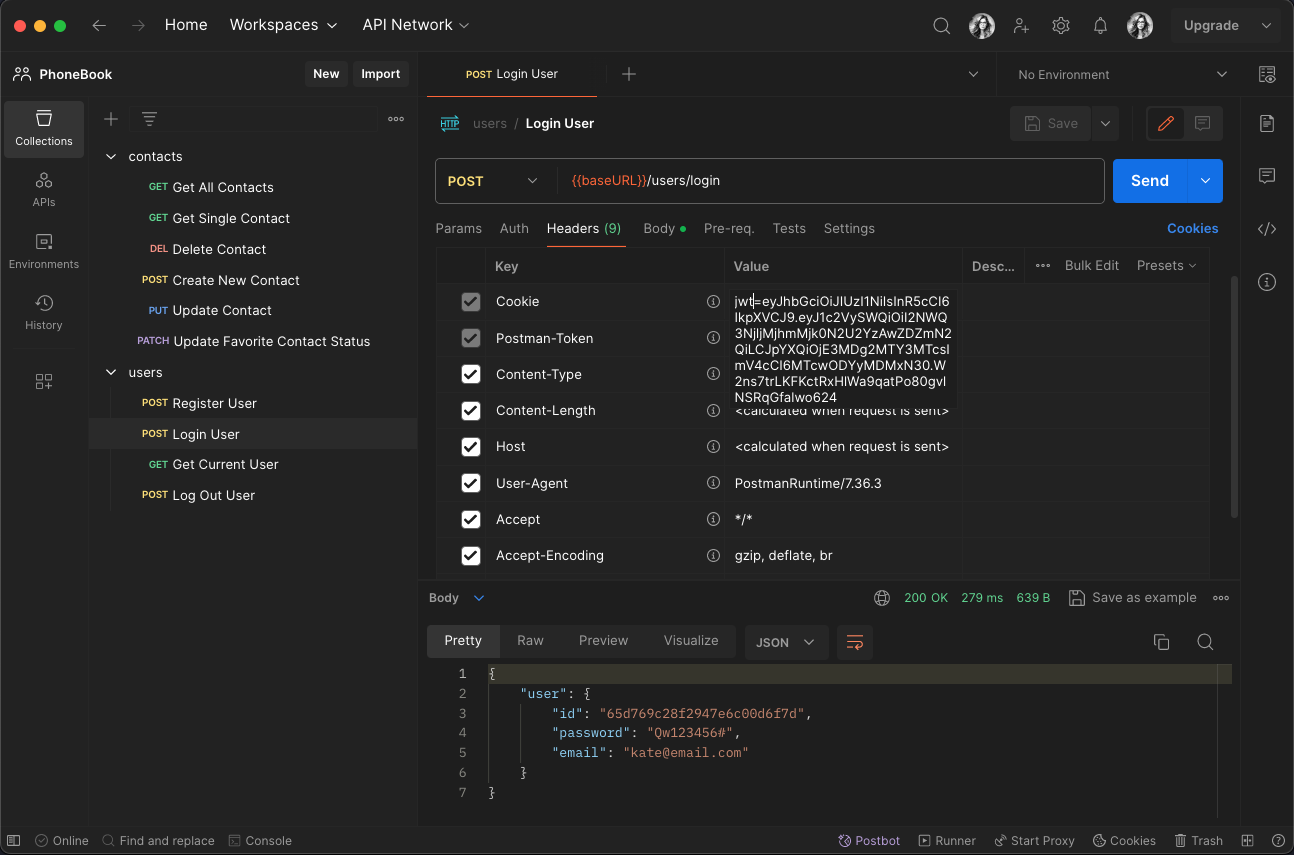Screen dimensions: 1294x855
Task: Switch to edit mode pencil icon
Action: coord(1165,124)
